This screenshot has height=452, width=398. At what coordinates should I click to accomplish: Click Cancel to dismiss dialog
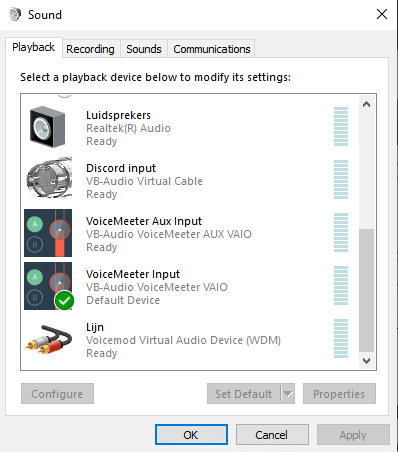click(272, 435)
